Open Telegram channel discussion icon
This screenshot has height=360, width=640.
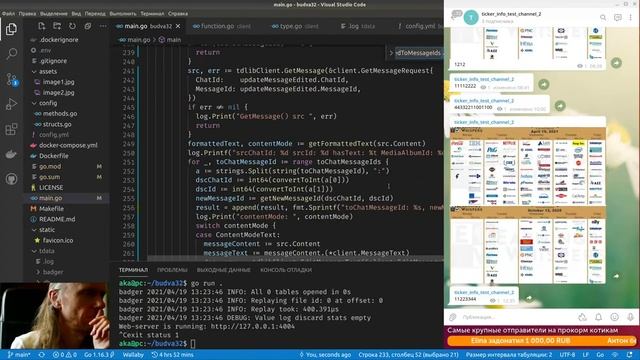tap(618, 17)
